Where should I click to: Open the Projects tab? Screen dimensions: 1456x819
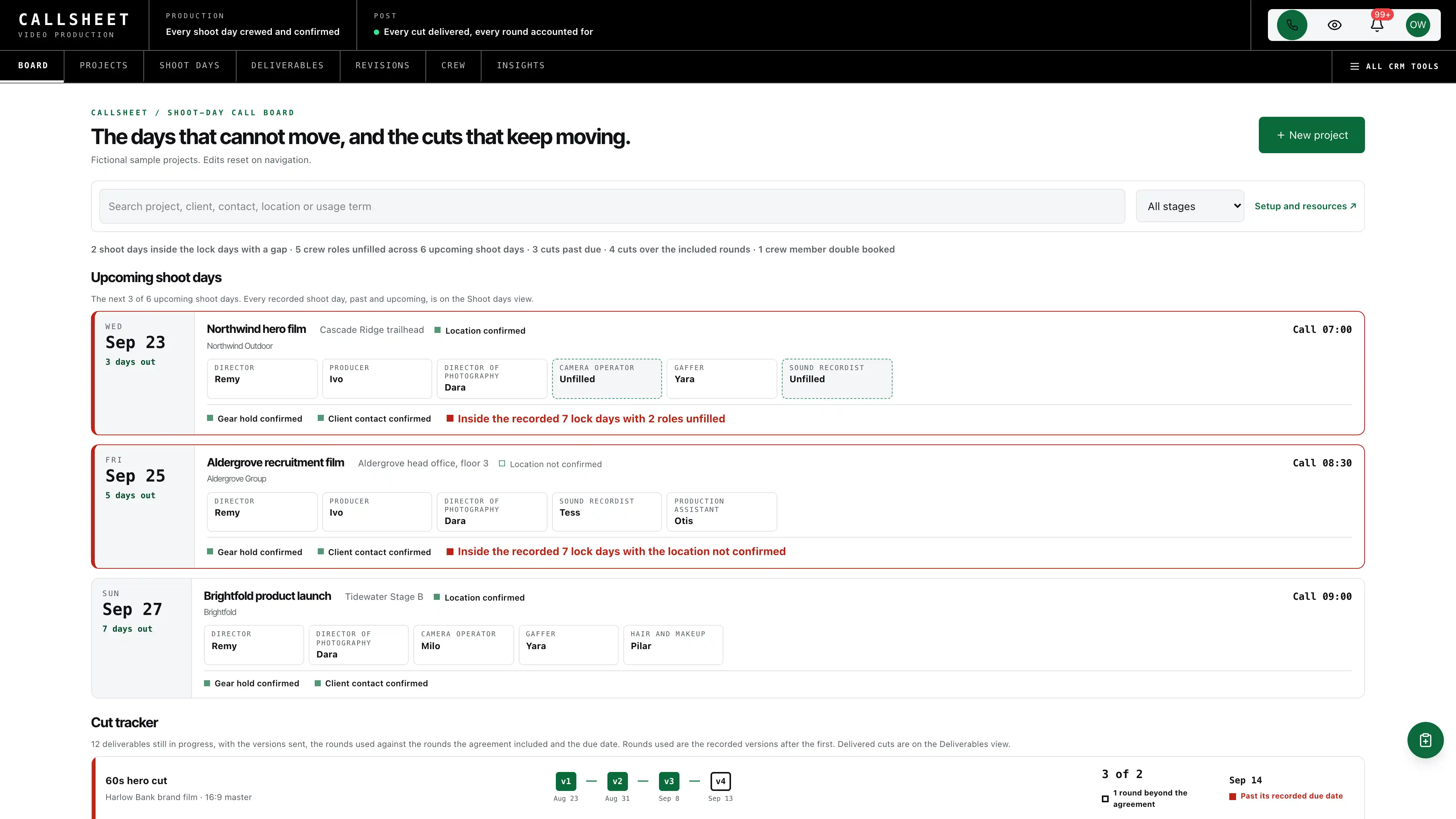click(x=104, y=66)
